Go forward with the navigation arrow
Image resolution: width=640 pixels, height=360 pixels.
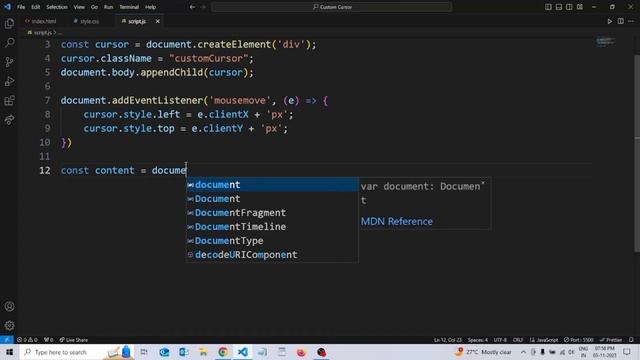[203, 7]
